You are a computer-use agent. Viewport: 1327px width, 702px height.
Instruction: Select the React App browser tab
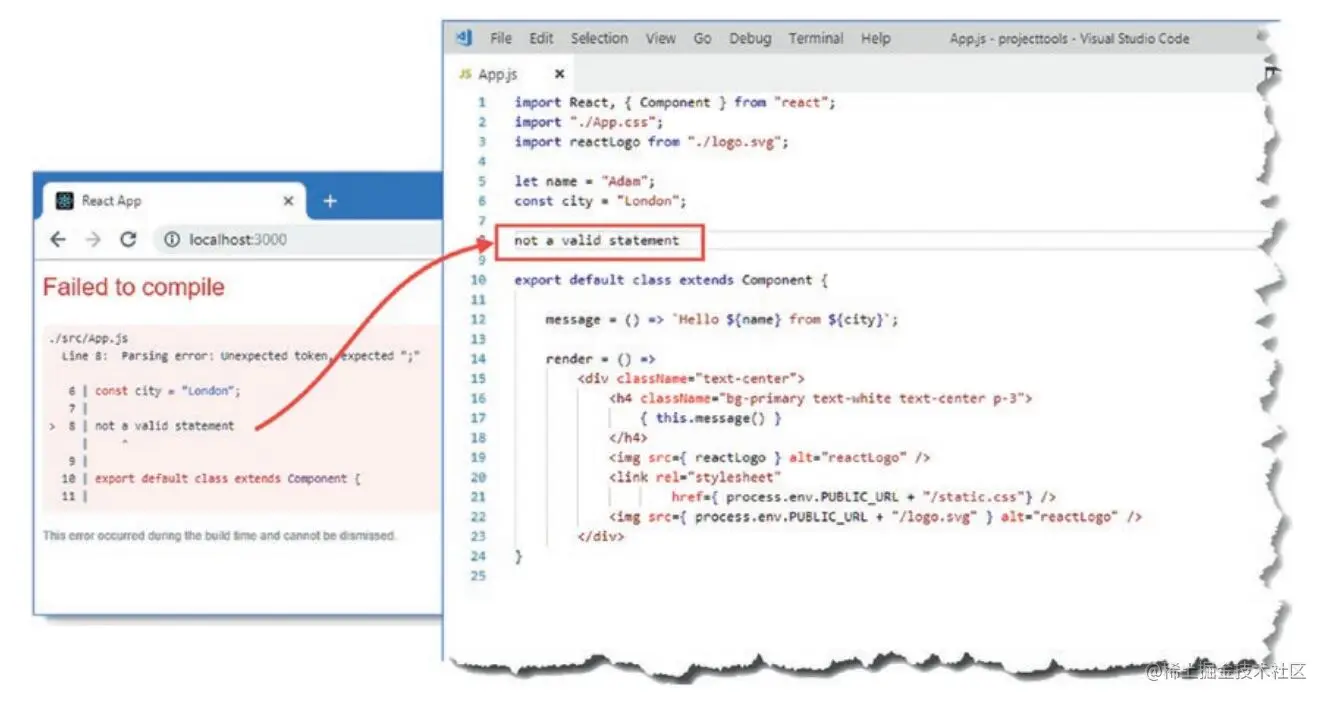(x=175, y=201)
